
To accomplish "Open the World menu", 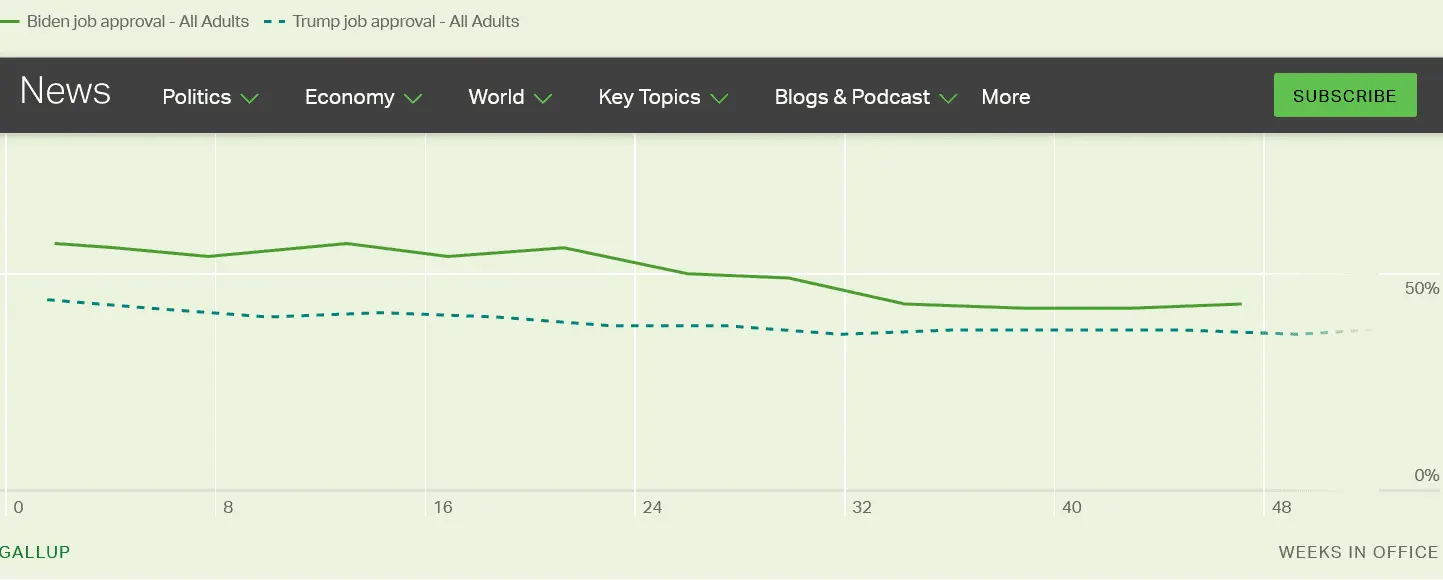I will pyautogui.click(x=496, y=97).
